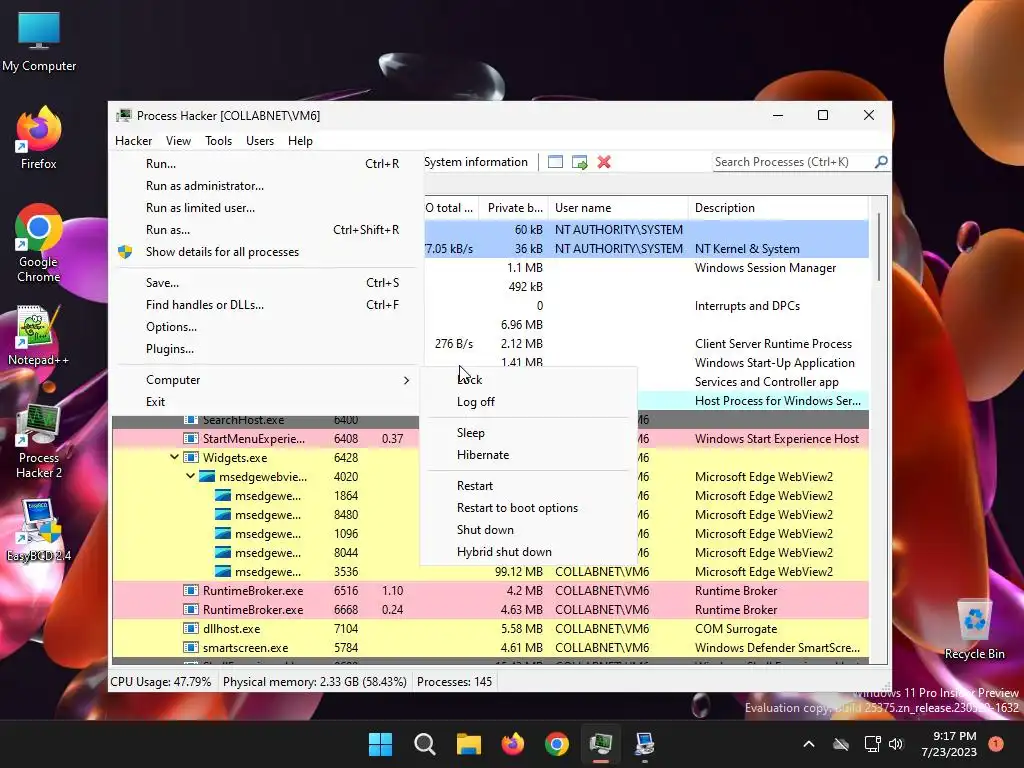Collapse the msedgewebview tree node 4020
Image resolution: width=1024 pixels, height=768 pixels.
coord(191,476)
